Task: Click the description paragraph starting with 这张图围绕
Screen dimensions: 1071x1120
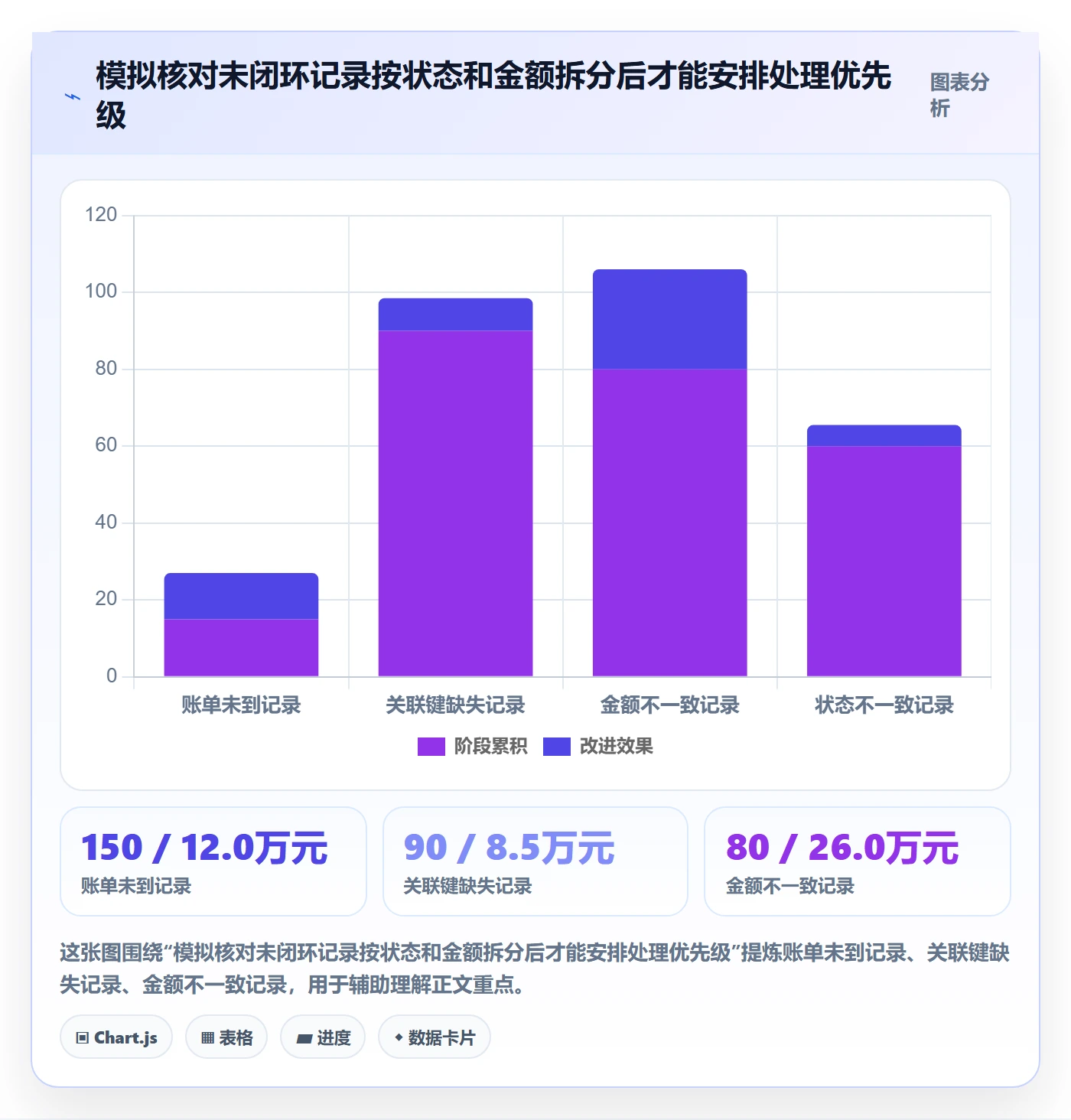Action: click(x=535, y=969)
